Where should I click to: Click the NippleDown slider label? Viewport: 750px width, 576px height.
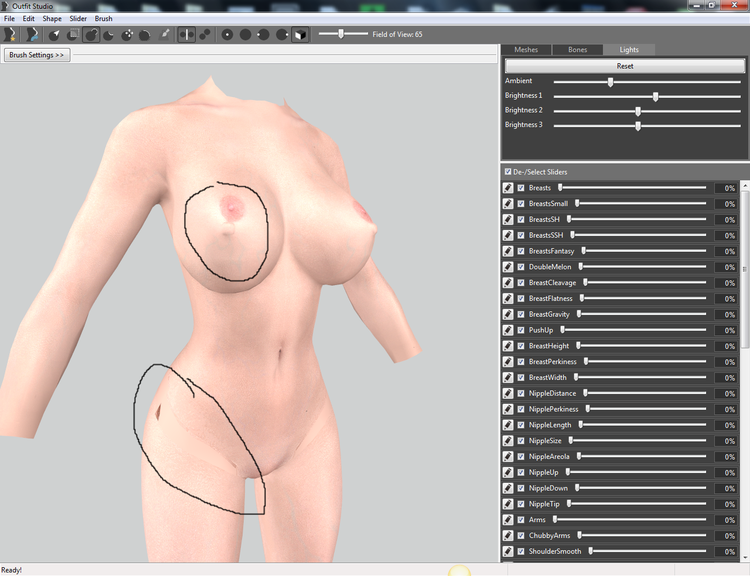tap(548, 488)
